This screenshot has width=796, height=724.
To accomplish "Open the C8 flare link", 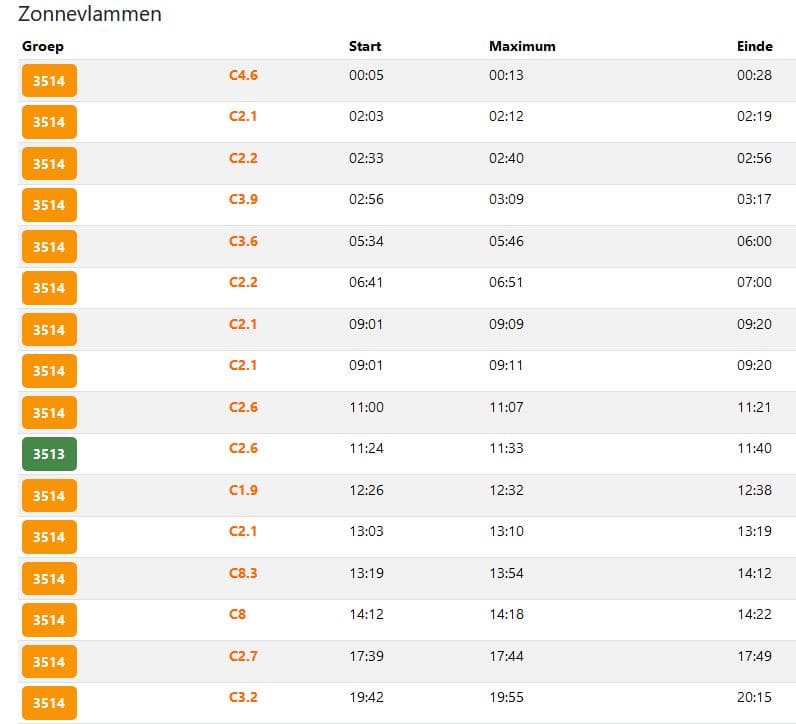I will pyautogui.click(x=237, y=614).
